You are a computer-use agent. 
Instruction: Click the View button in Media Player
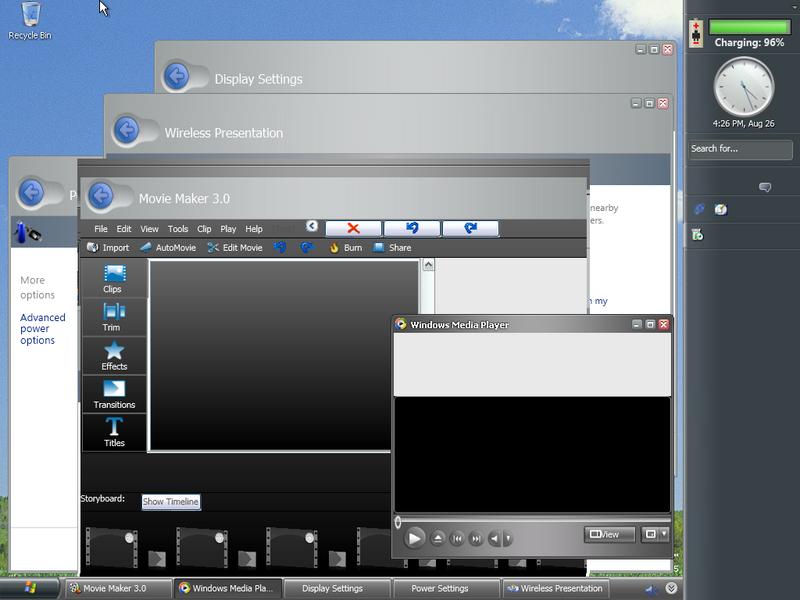(x=609, y=534)
